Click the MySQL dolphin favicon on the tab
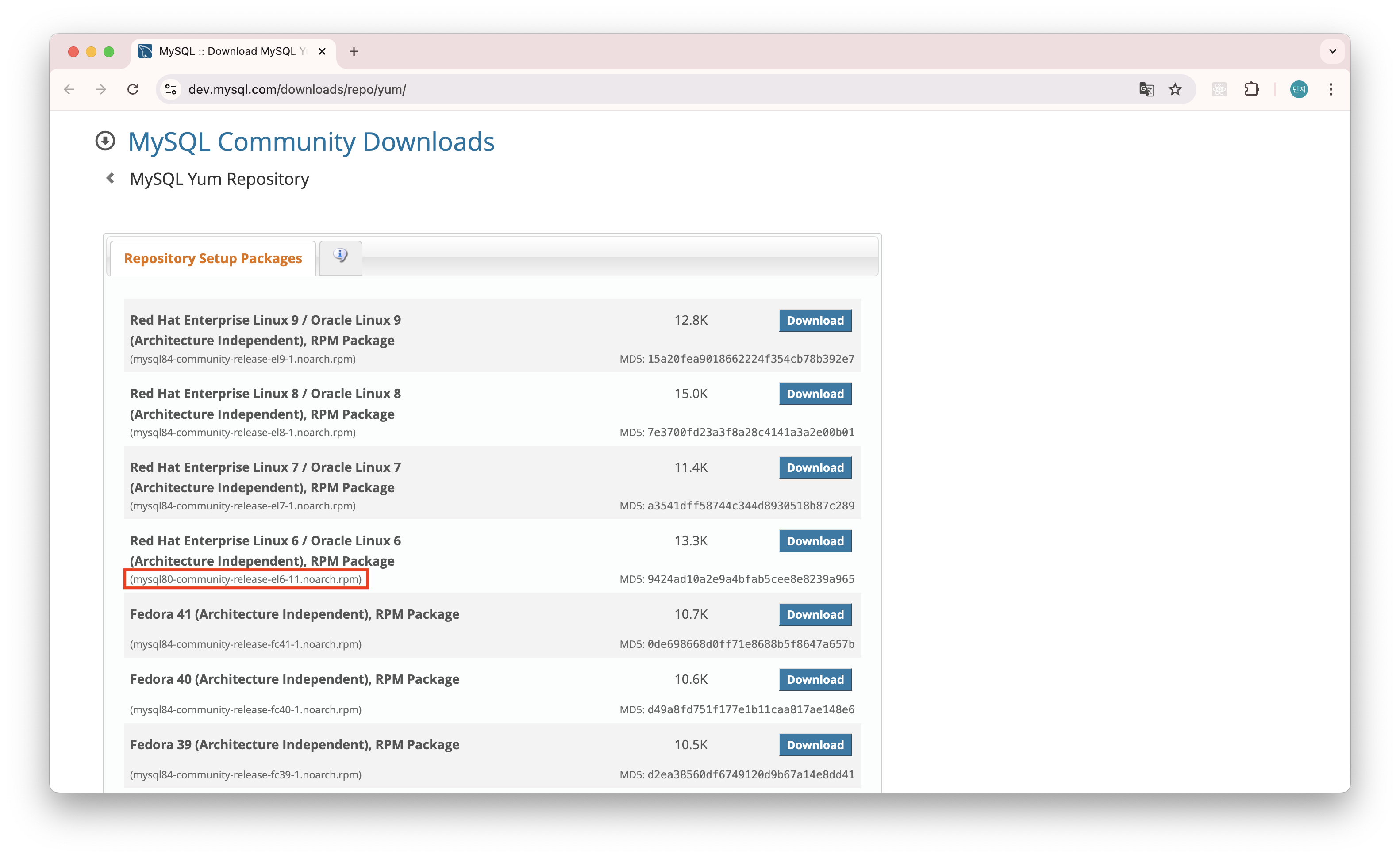The image size is (1400, 858). coord(146,52)
